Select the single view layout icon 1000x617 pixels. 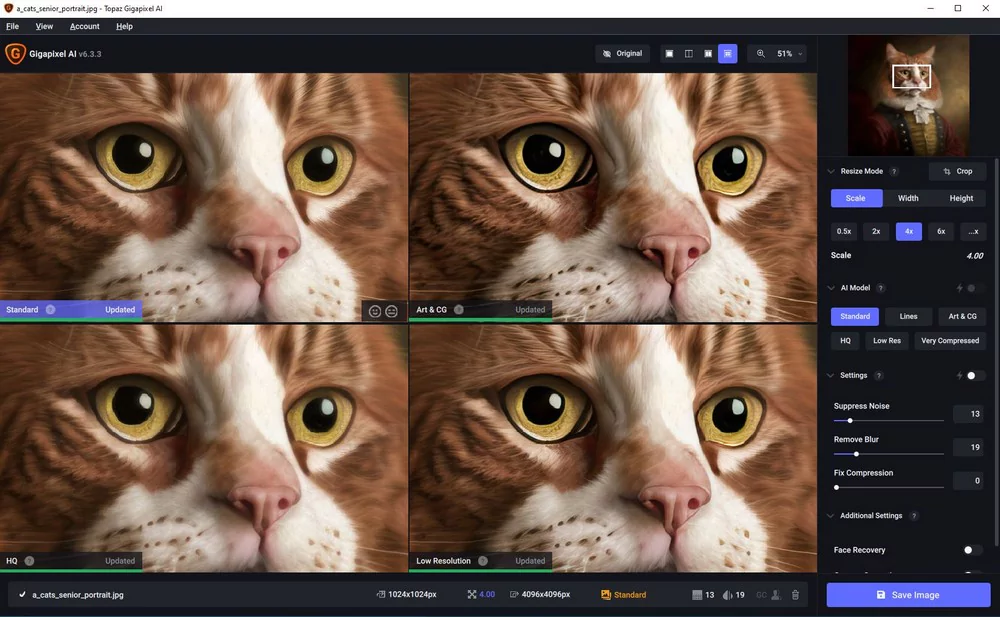[x=670, y=53]
